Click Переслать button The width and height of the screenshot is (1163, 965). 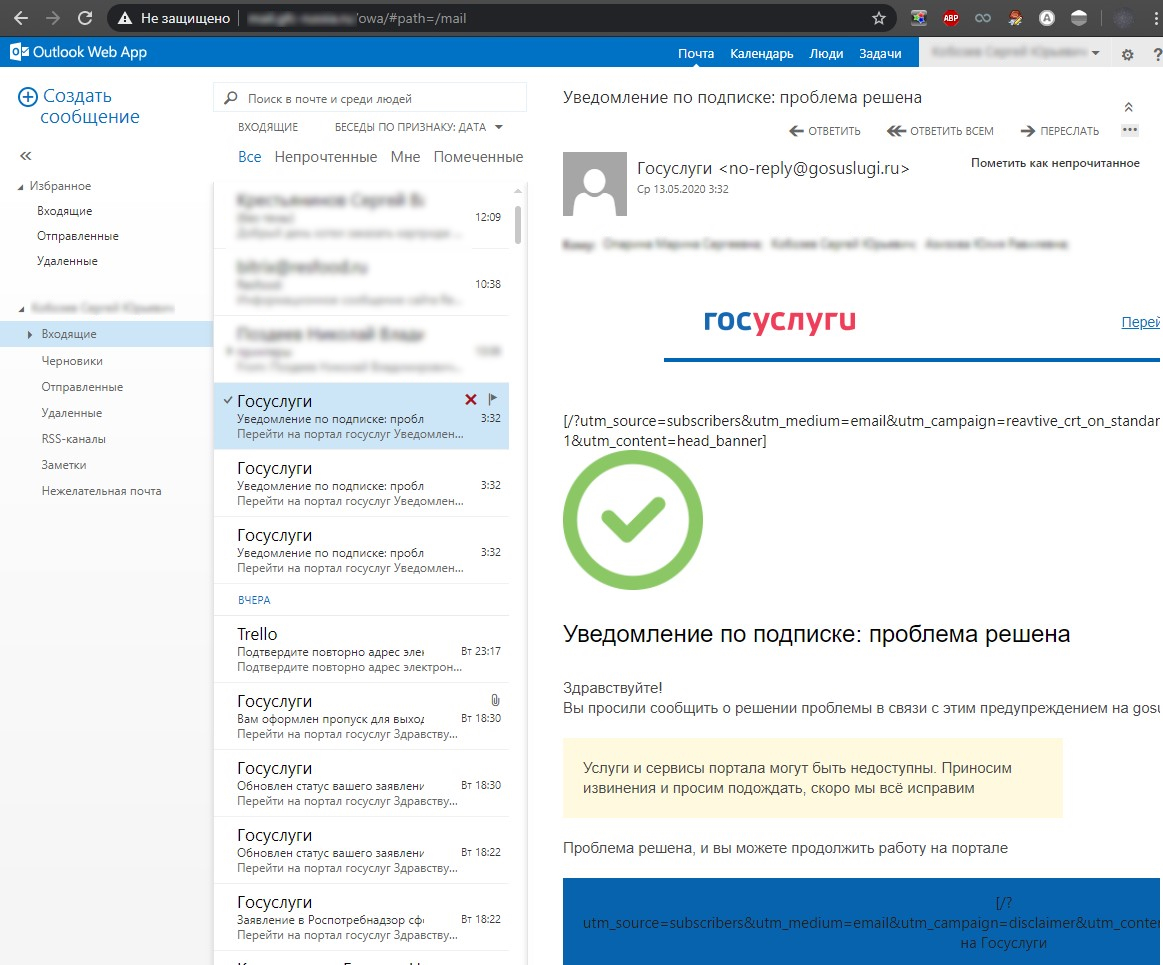(x=1060, y=131)
